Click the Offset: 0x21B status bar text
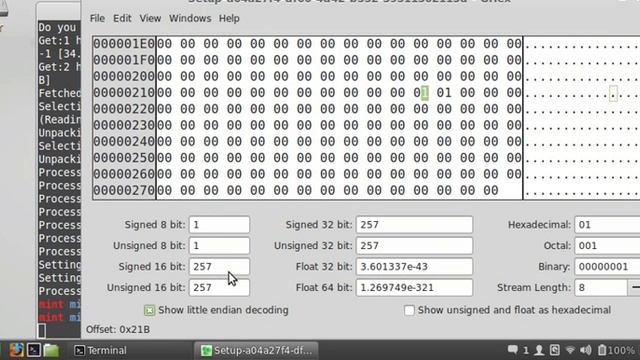The width and height of the screenshot is (640, 360). coord(118,329)
